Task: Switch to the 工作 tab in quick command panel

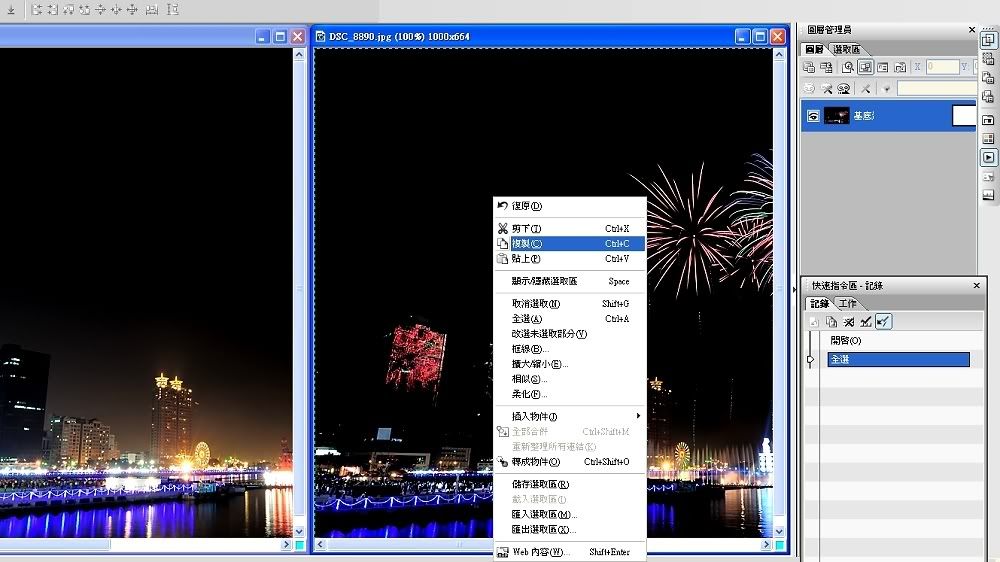Action: tap(847, 304)
